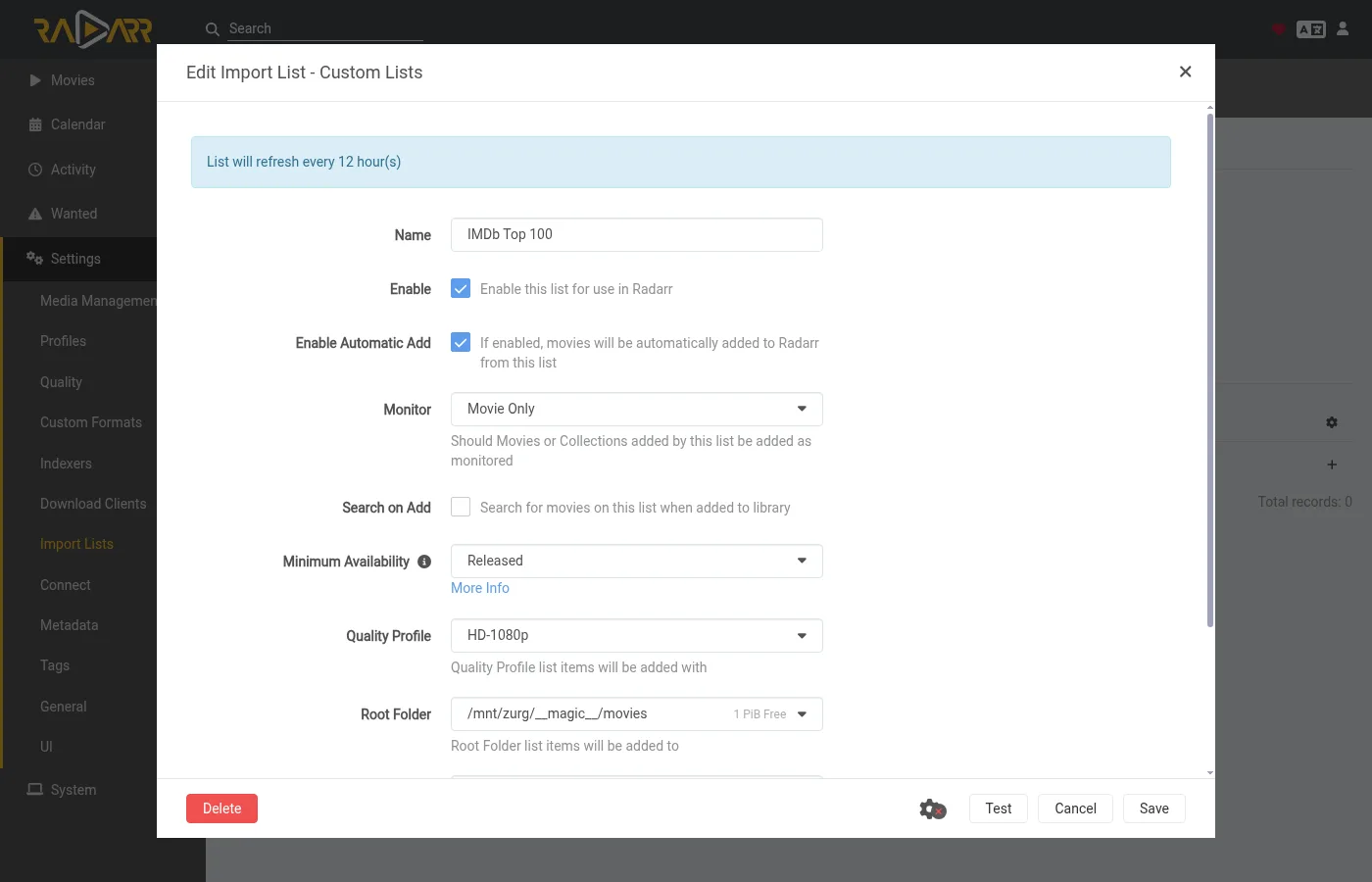Click the Wanted warning icon
The image size is (1372, 882).
(x=35, y=214)
